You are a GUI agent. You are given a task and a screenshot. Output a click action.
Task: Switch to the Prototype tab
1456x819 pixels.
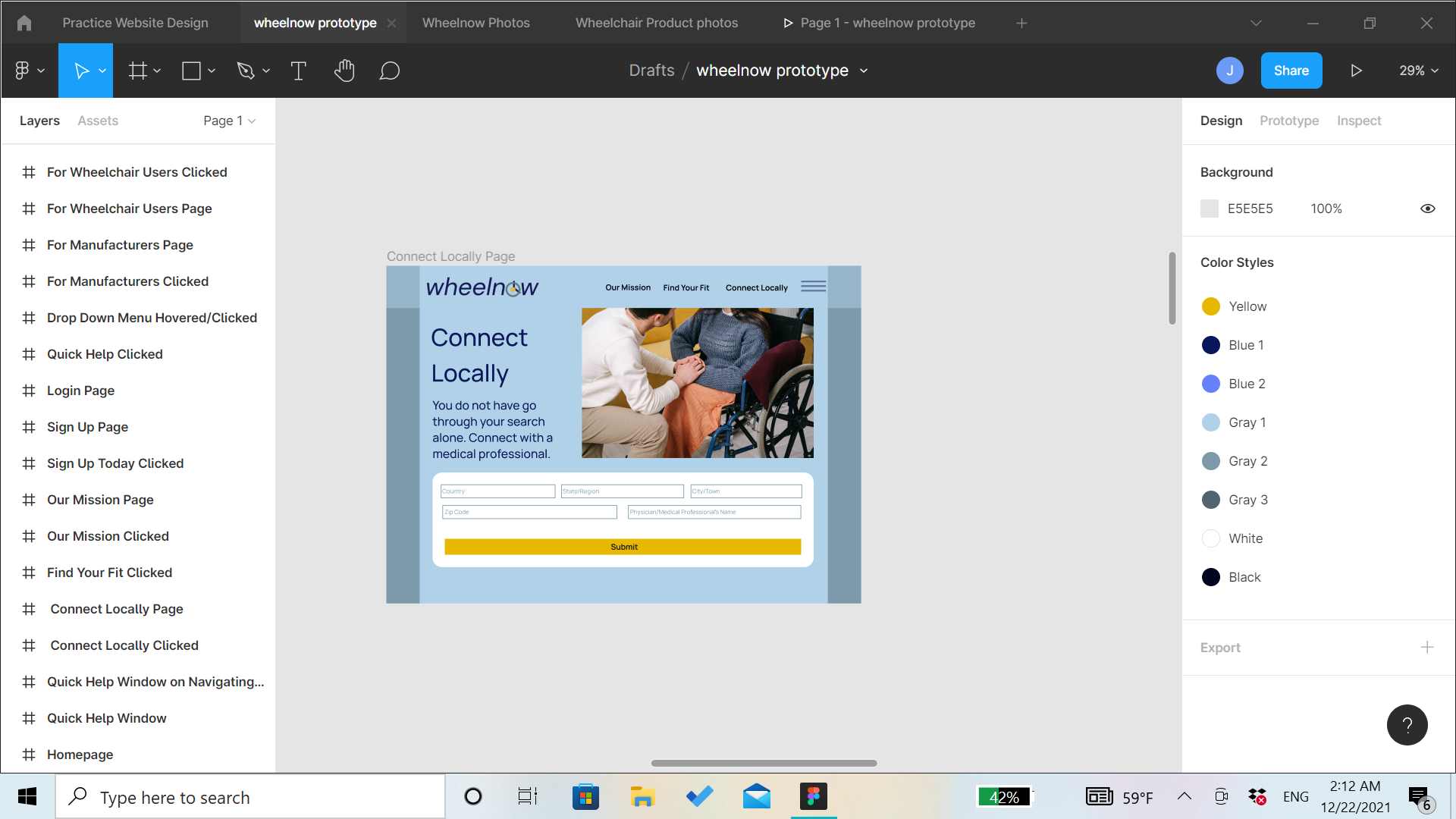[1288, 121]
